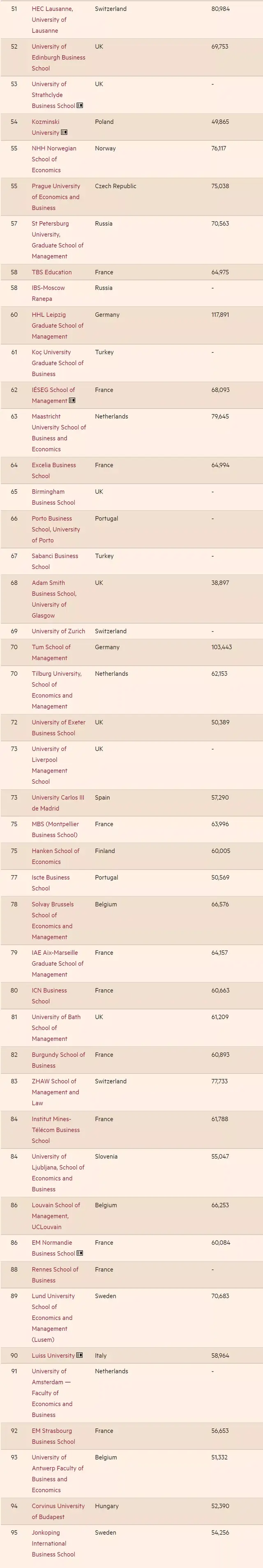
Task: Select Hanken School of Economics
Action: 55,856
